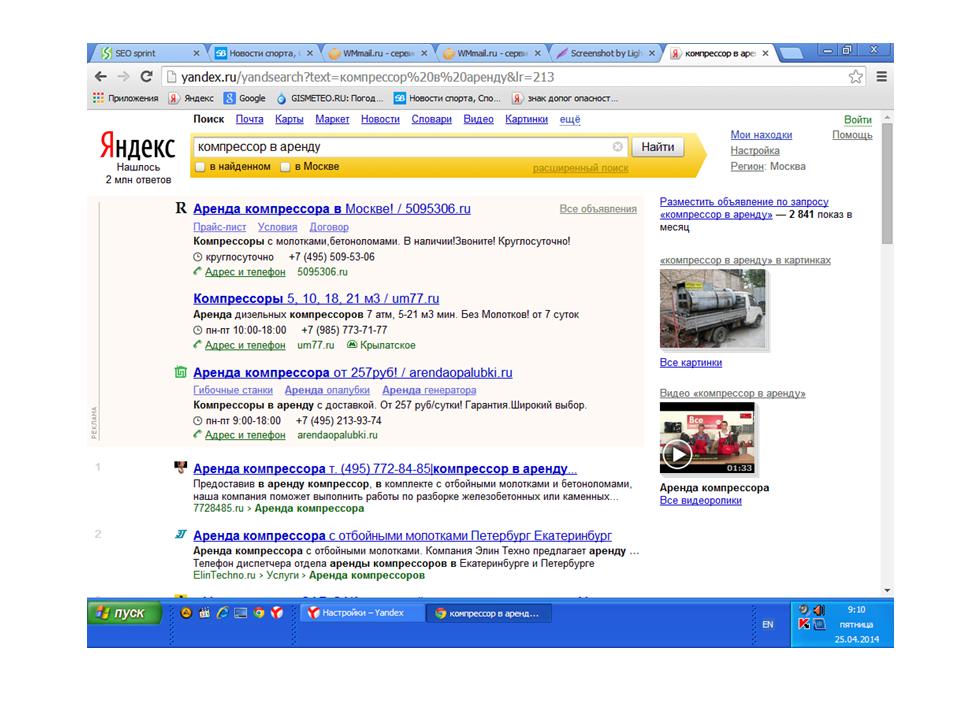The width and height of the screenshot is (960, 720).
Task: Open the Все видеоролики link
Action: coord(700,500)
